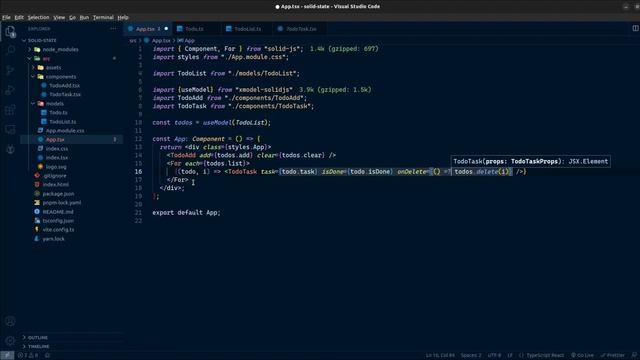Collapse the SOLID-STATE root folder
The height and width of the screenshot is (360, 640).
(42, 40)
